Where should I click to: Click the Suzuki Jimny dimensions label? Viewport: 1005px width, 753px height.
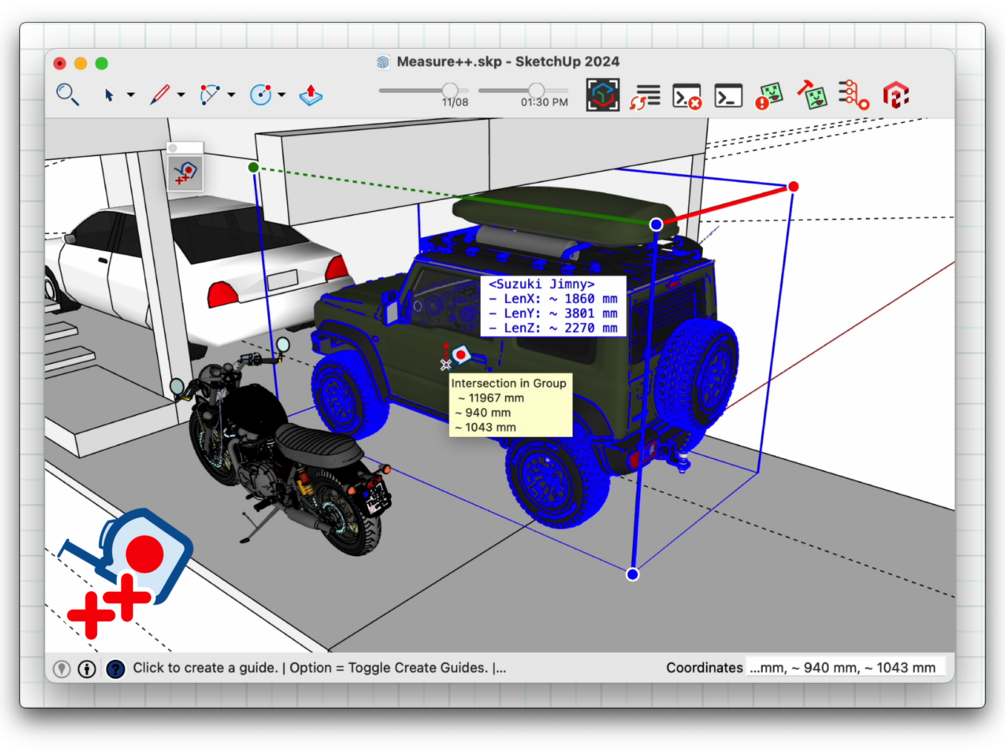553,306
